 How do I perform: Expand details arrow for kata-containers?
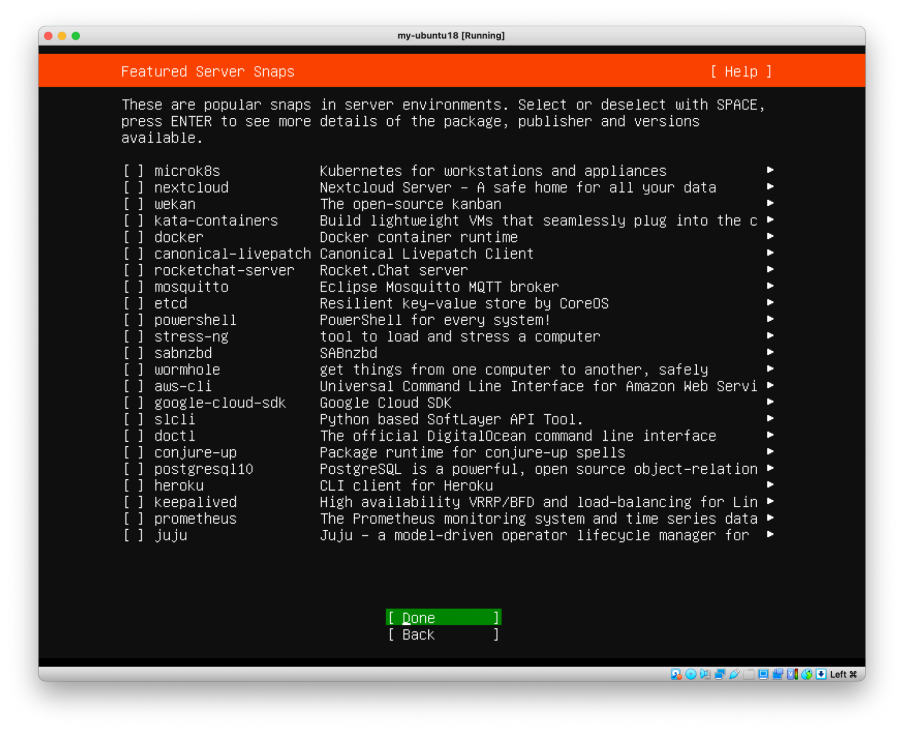770,220
